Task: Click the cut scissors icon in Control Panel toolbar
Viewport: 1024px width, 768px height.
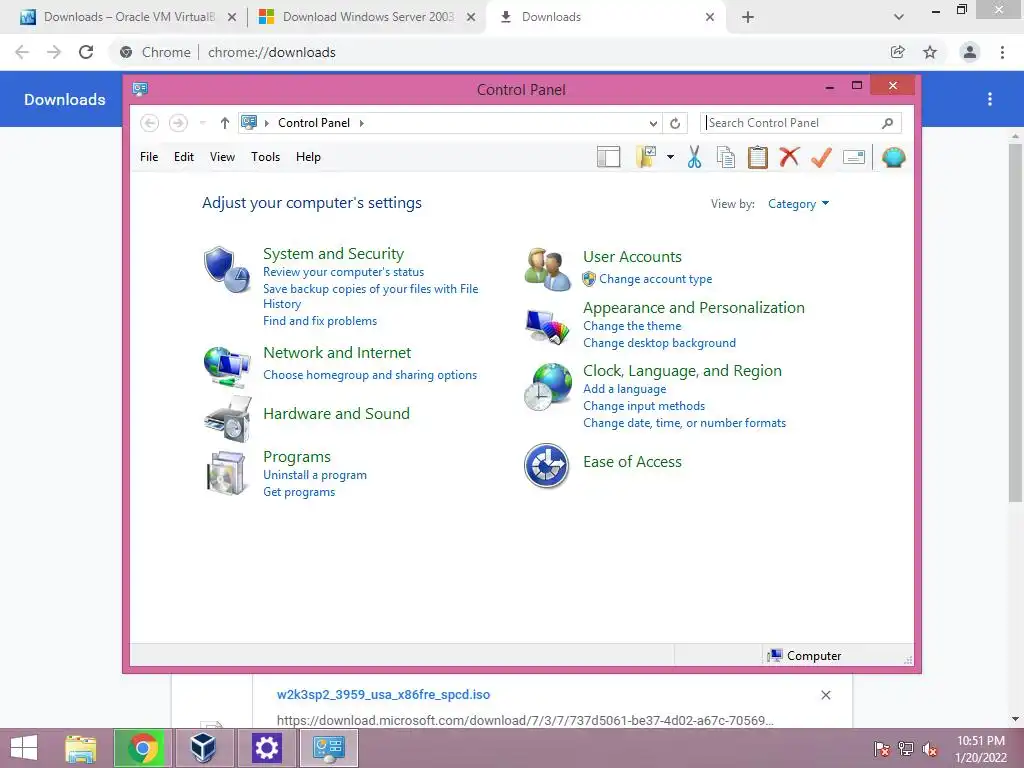Action: (x=694, y=157)
